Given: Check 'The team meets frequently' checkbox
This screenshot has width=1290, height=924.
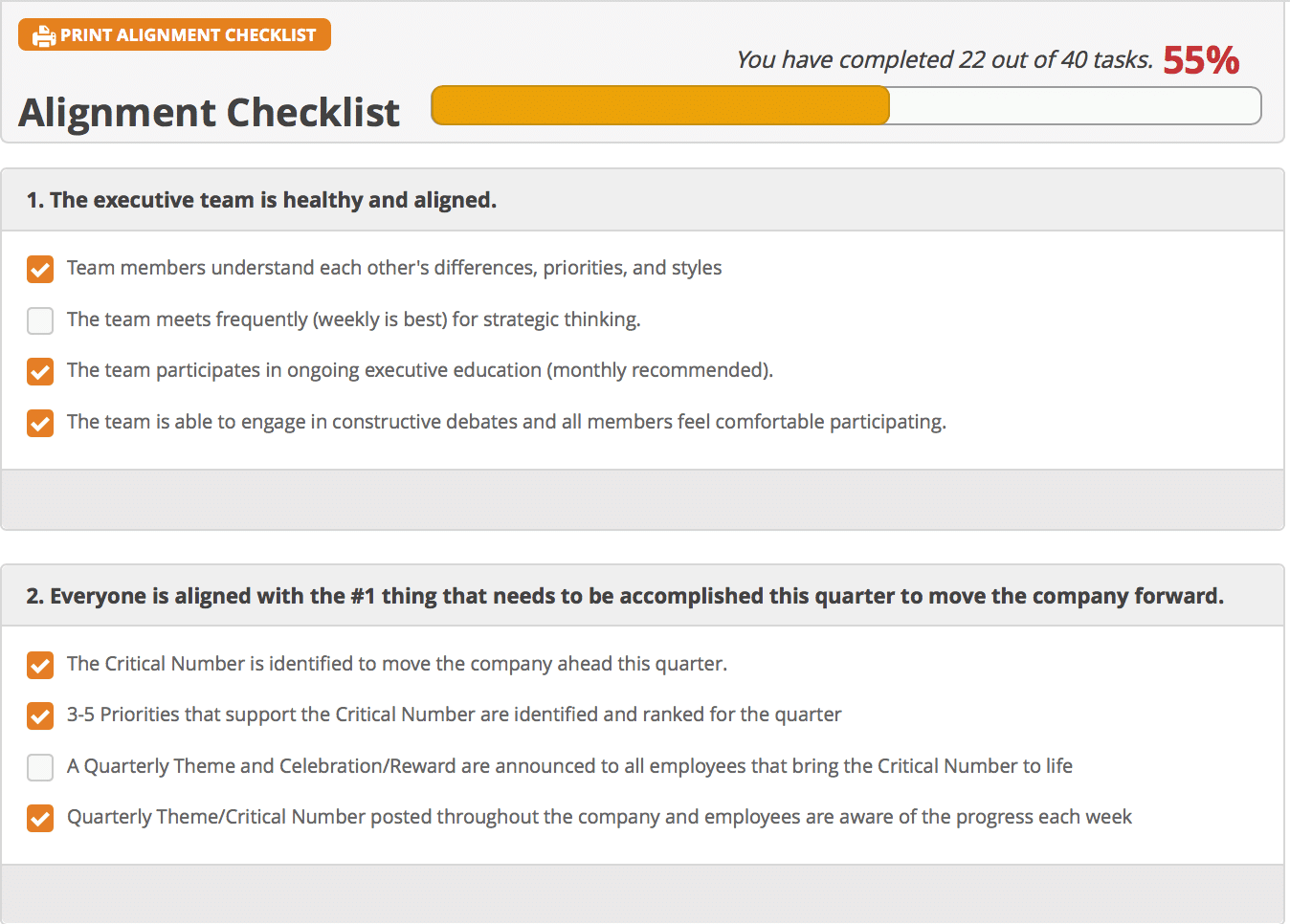Looking at the screenshot, I should click(40, 320).
